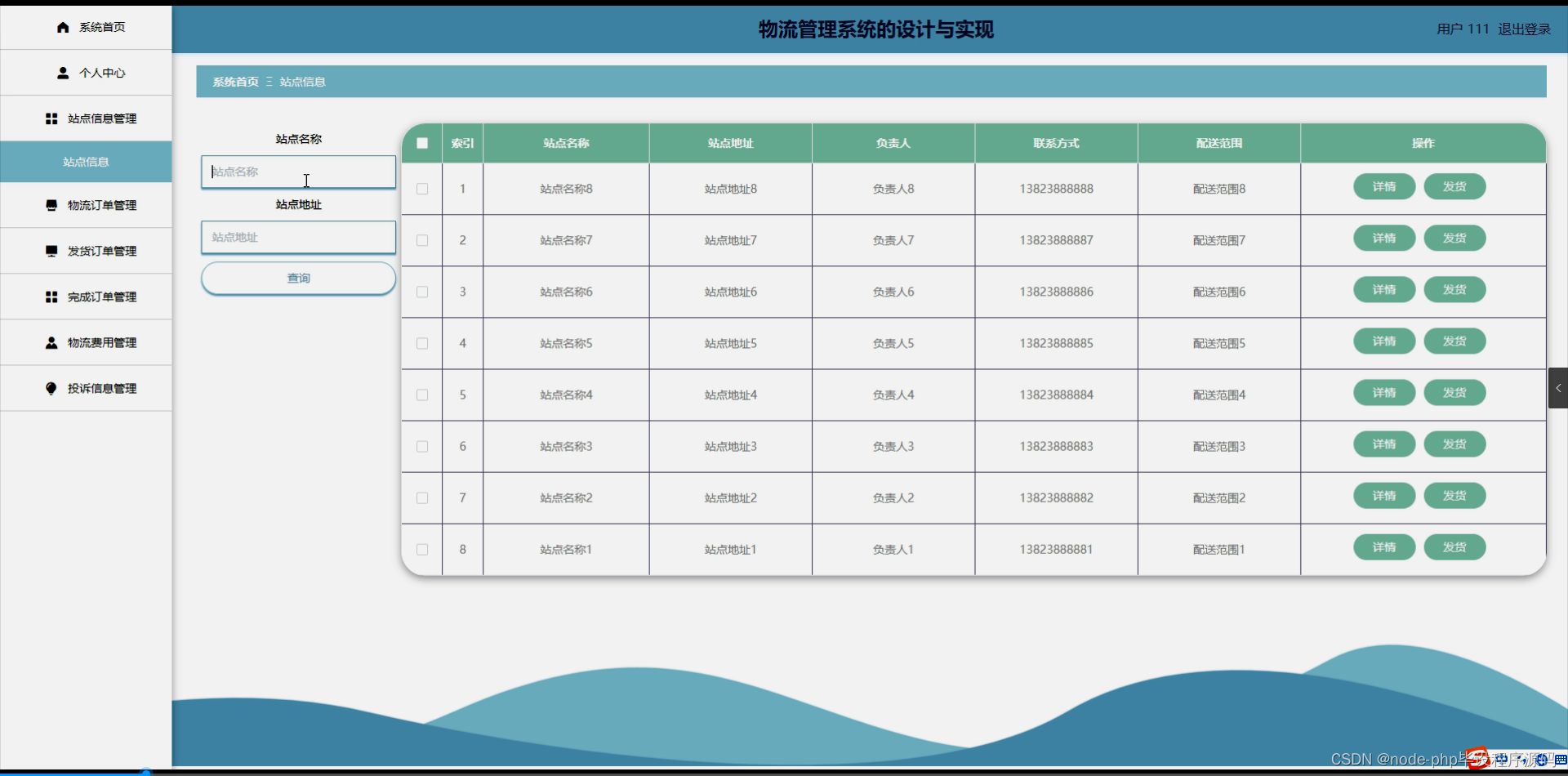Check the checkbox for 站点名称1 row
This screenshot has height=776, width=1568.
point(422,550)
